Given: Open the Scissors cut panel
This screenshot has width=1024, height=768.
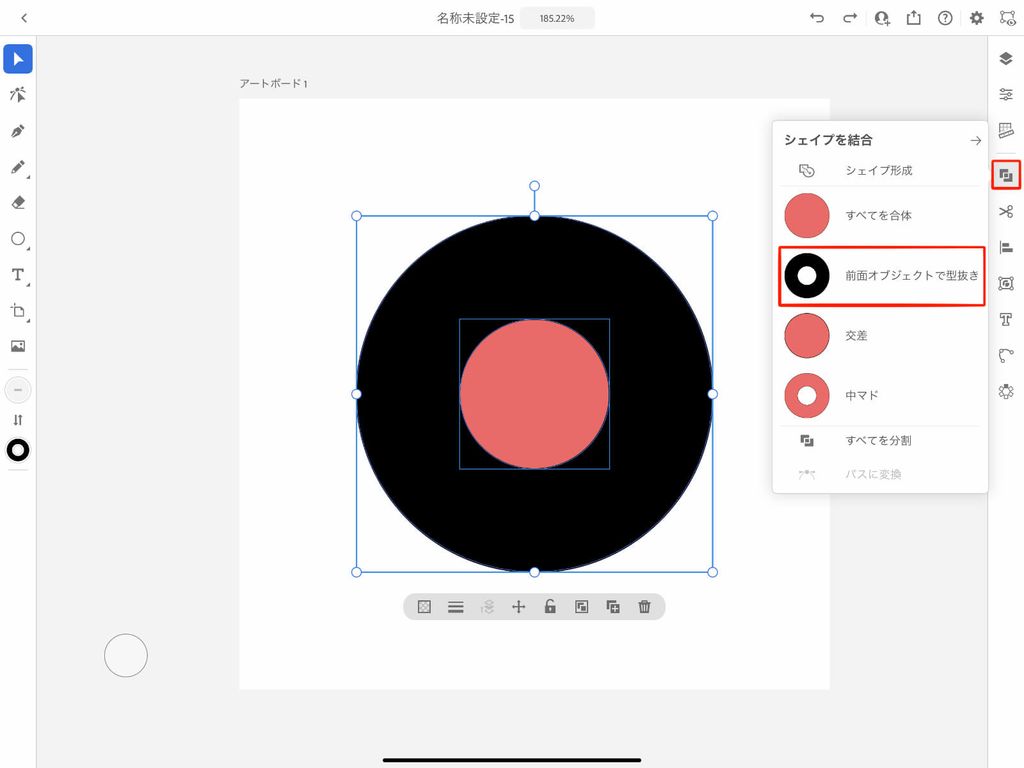Looking at the screenshot, I should 1006,212.
